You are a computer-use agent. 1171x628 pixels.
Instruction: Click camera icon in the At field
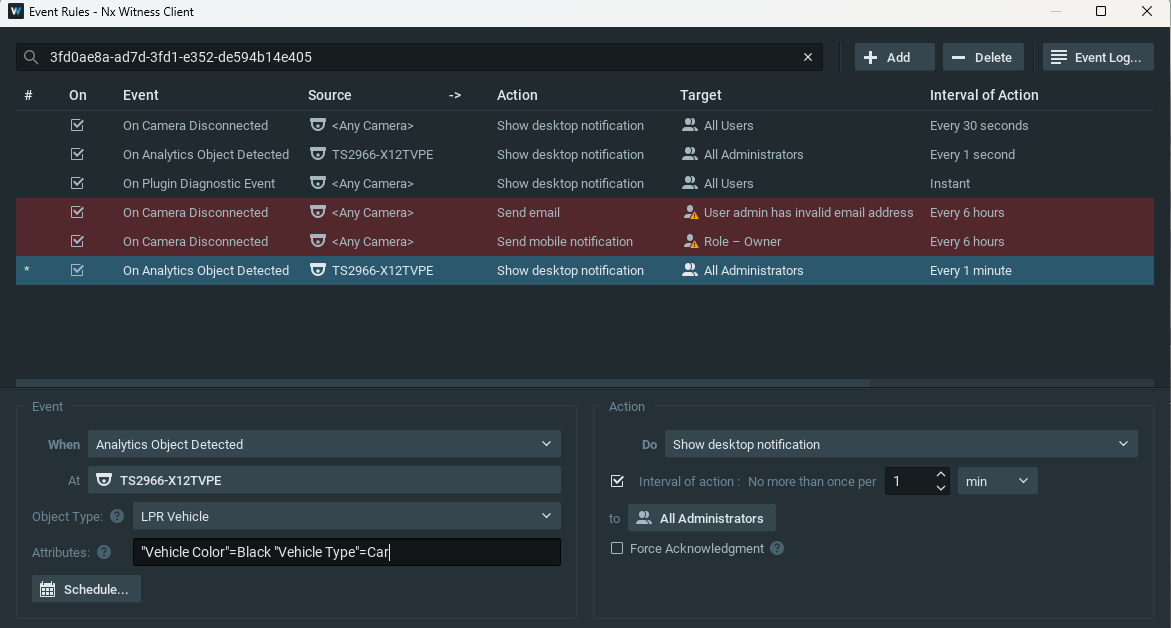105,480
